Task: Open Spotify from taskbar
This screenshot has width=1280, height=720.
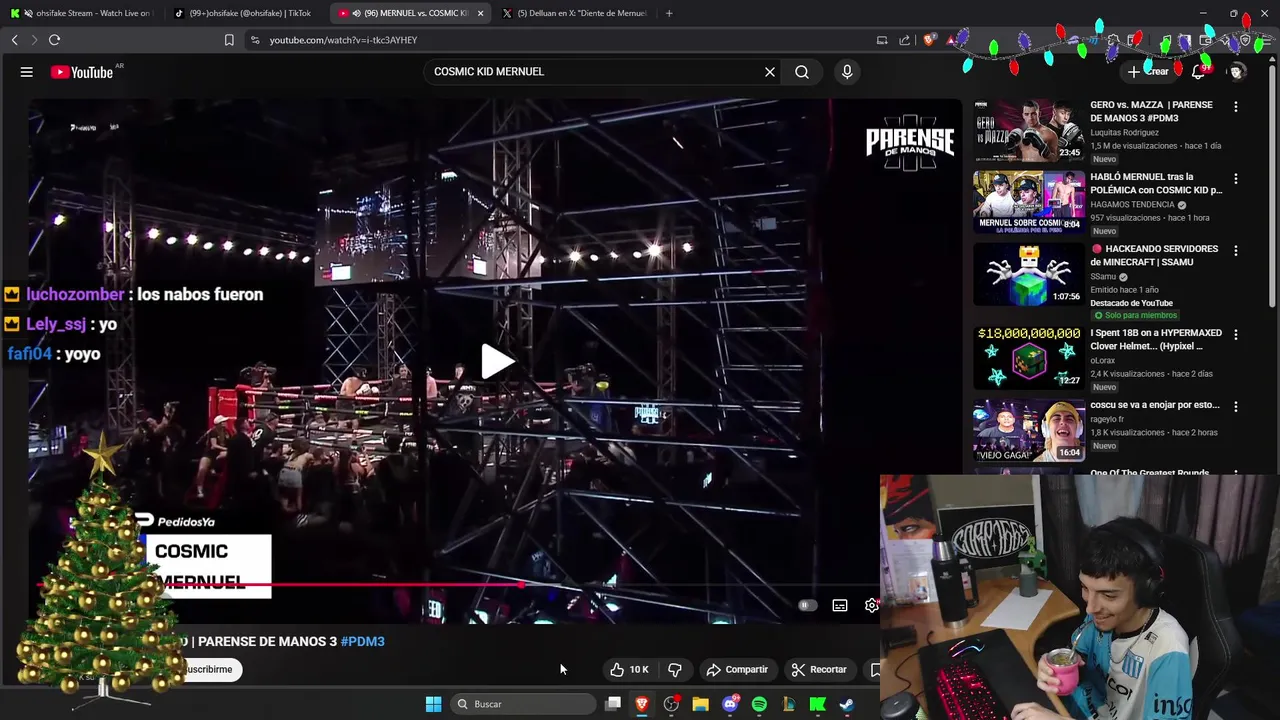Action: tap(759, 704)
